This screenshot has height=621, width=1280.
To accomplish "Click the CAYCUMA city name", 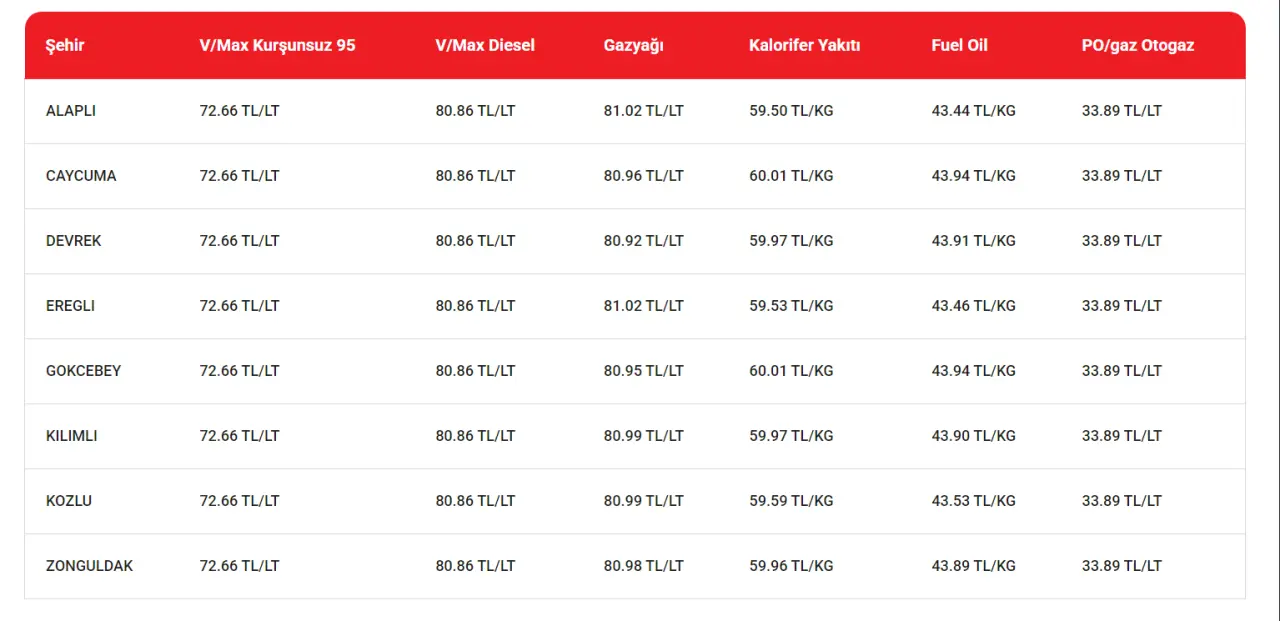I will 81,176.
